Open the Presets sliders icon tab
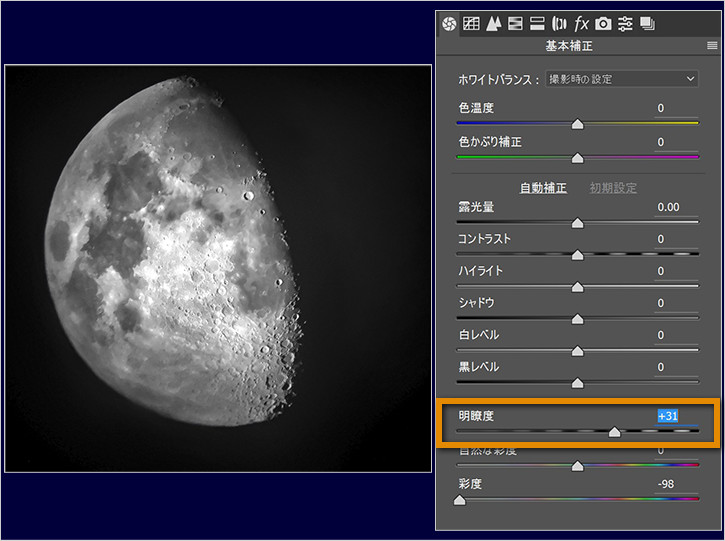Viewport: 725px width, 541px height. [625, 23]
